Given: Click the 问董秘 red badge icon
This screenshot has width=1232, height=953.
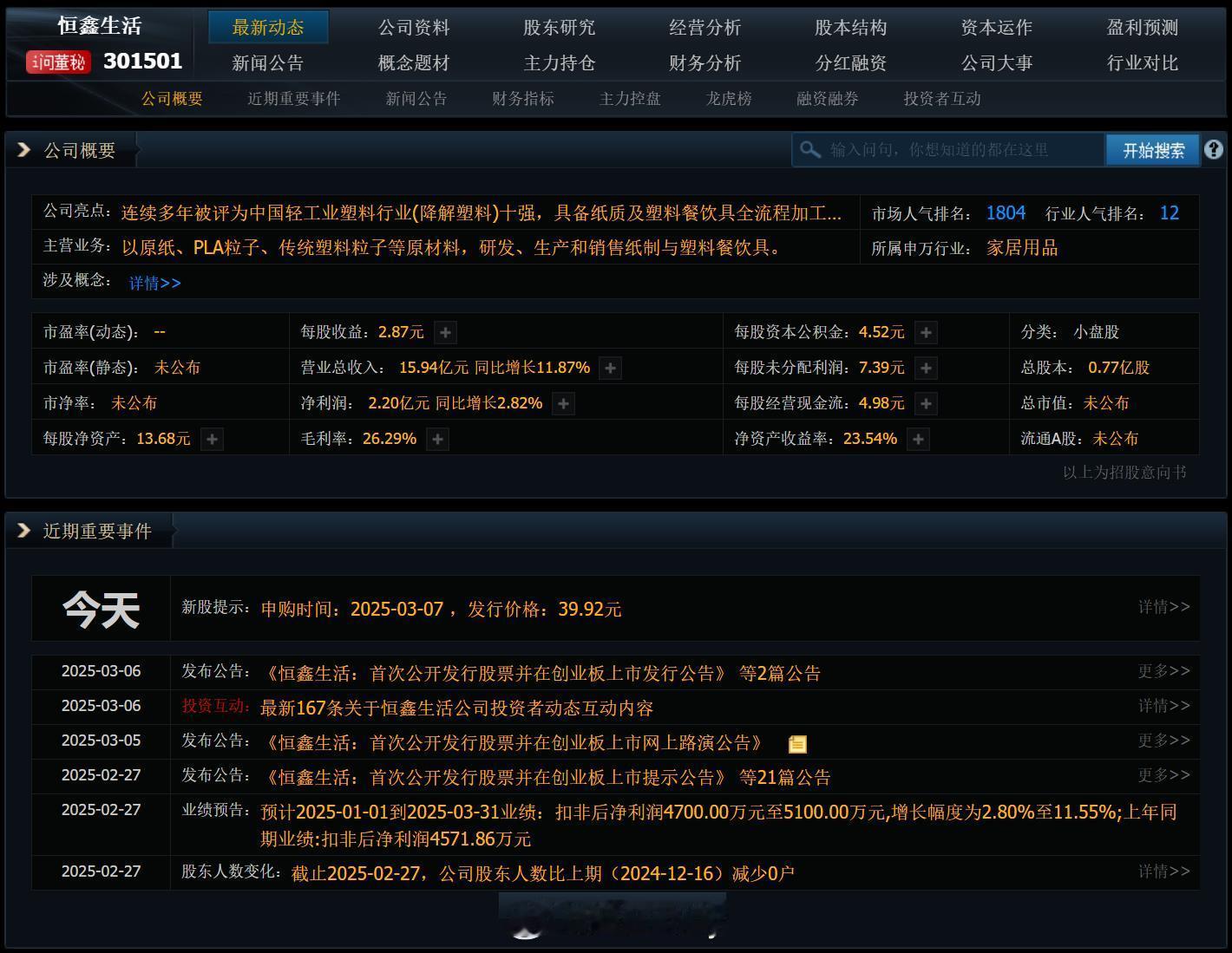Looking at the screenshot, I should [x=58, y=62].
